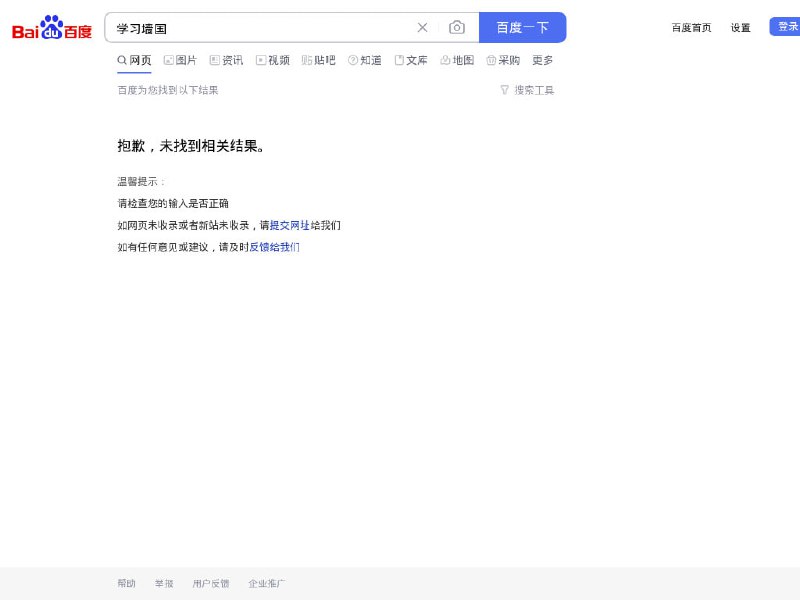Open the 设置 (Settings) menu
The width and height of the screenshot is (800, 600).
(x=740, y=28)
